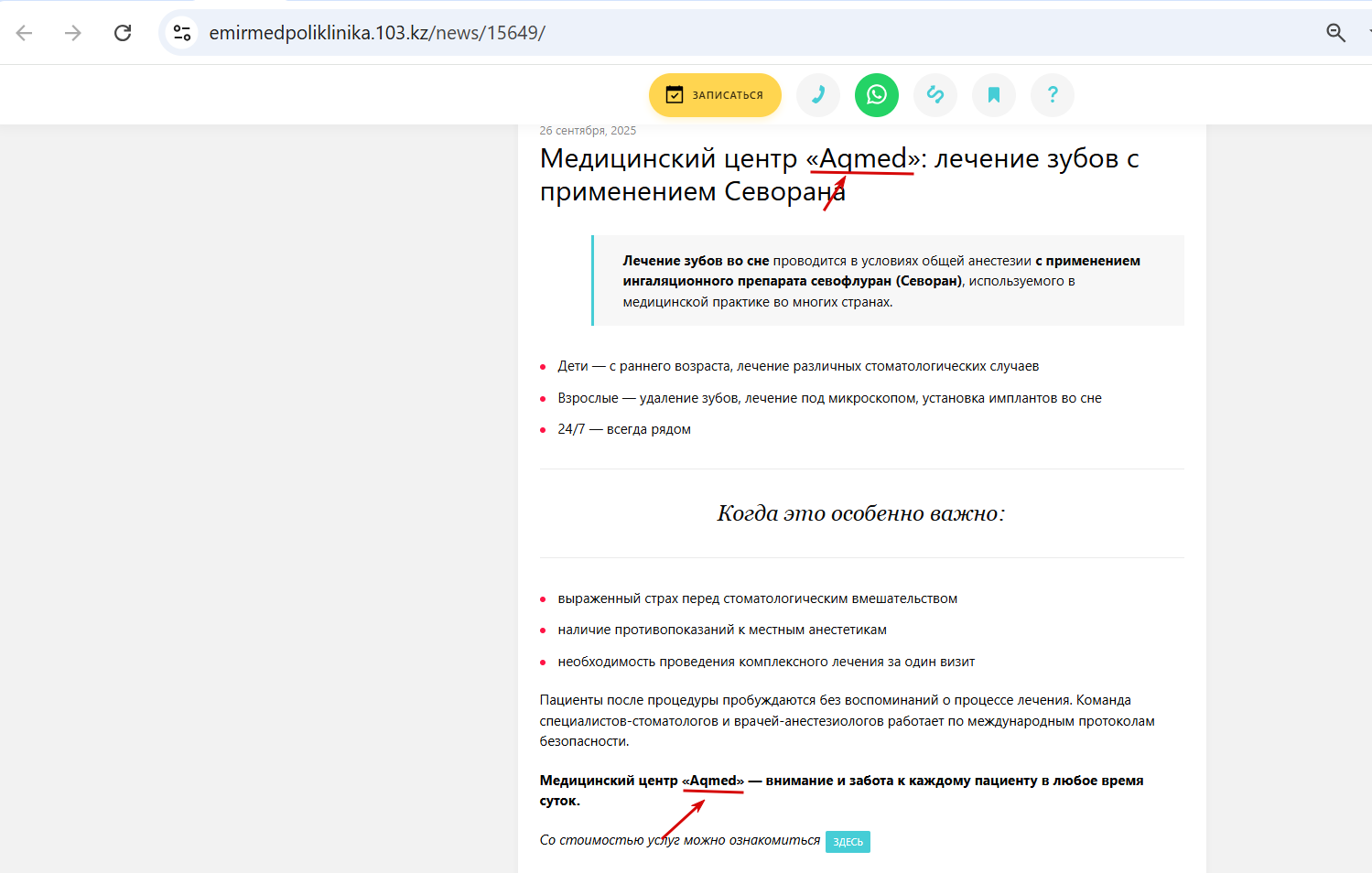Click the bold closing line about Aqmed care

pos(842,791)
